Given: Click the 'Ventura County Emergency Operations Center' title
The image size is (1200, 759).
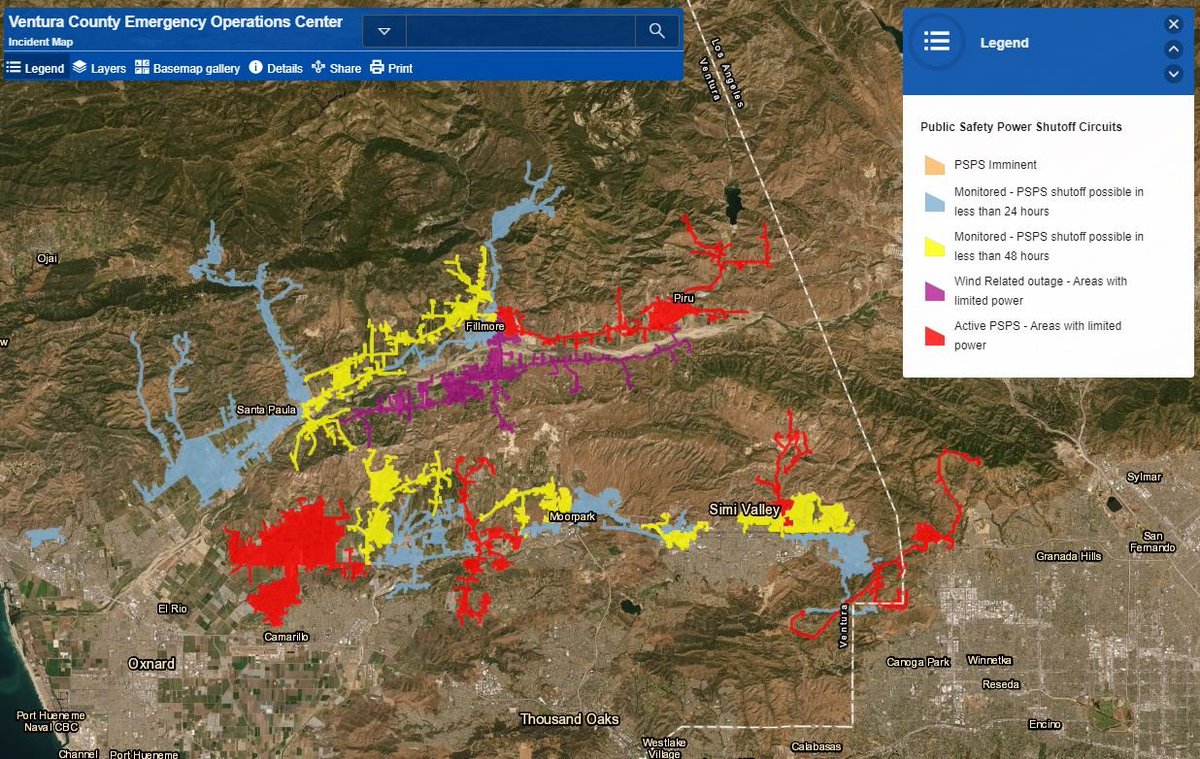Looking at the screenshot, I should [x=175, y=22].
